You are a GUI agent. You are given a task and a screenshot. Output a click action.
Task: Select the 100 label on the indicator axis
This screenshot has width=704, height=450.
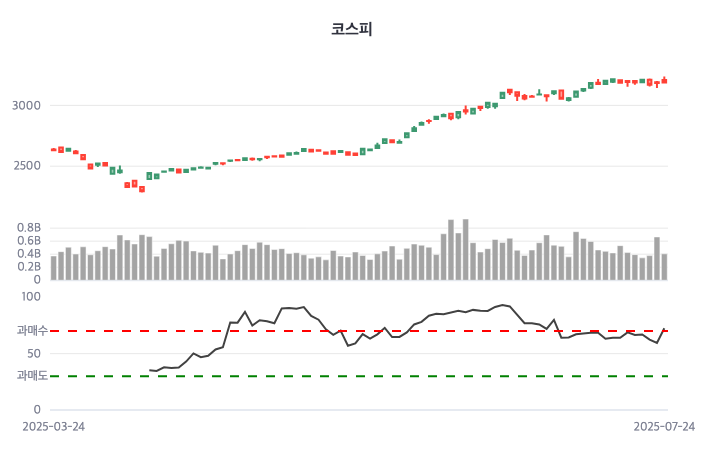pyautogui.click(x=31, y=296)
